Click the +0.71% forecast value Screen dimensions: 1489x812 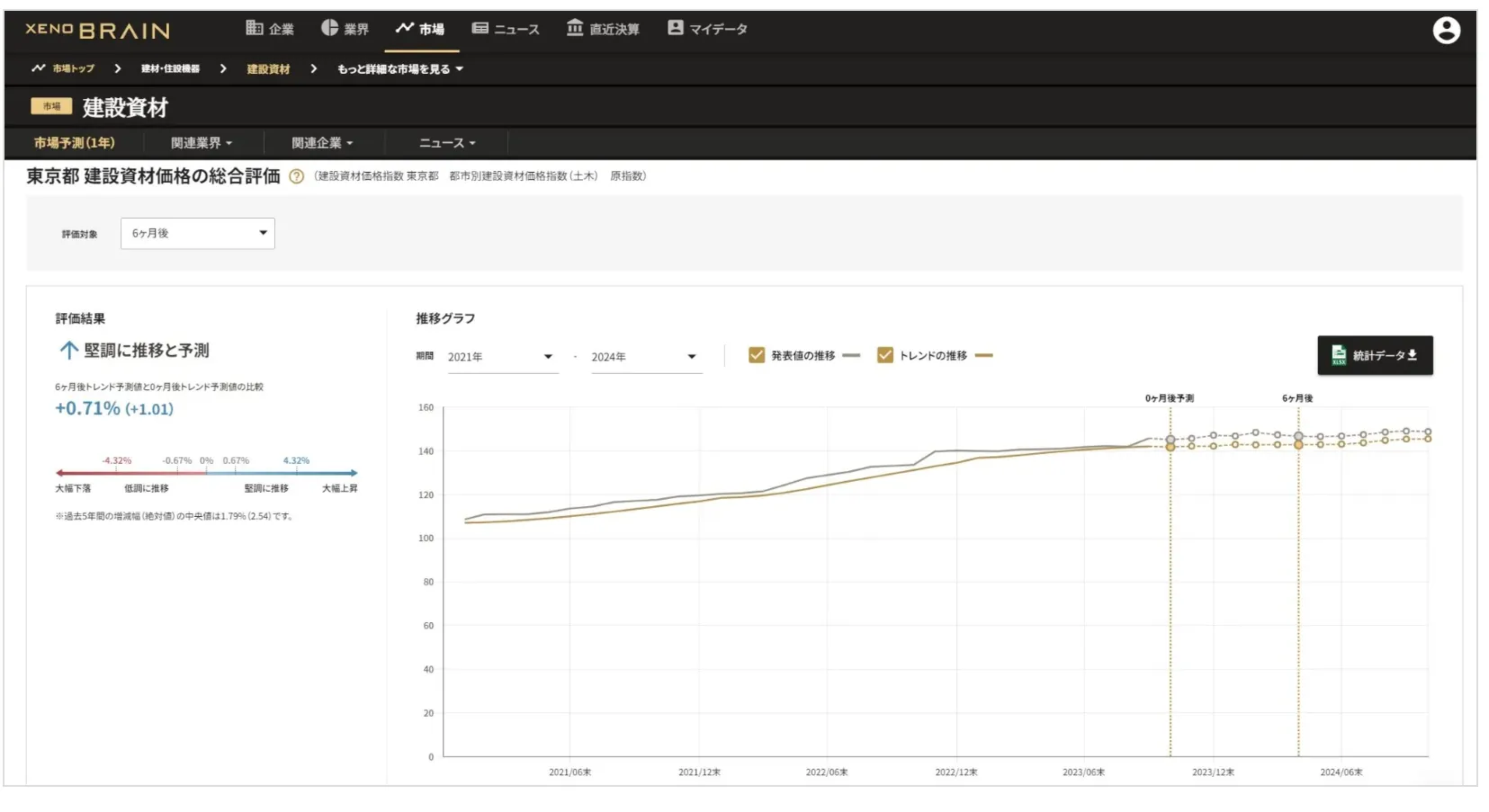pyautogui.click(x=87, y=408)
